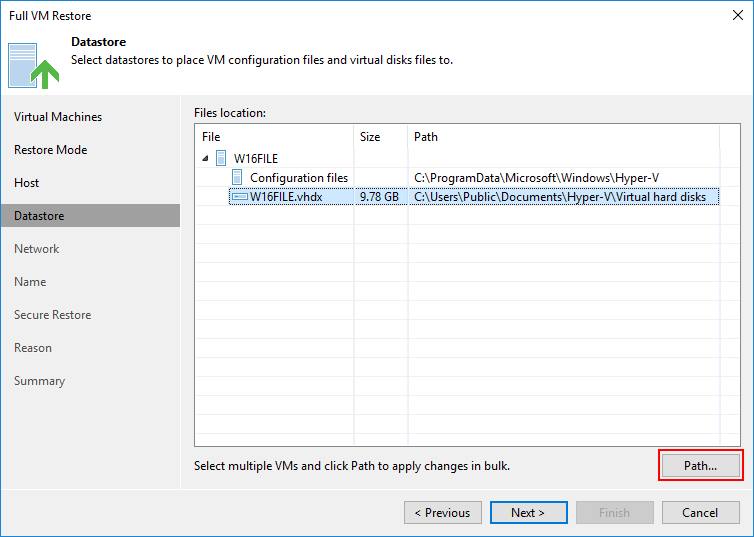Go to the Next > step

528,512
